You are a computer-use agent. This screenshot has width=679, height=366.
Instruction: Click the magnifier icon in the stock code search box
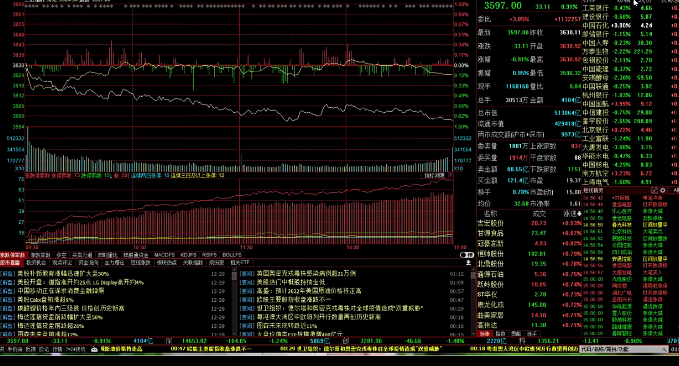pos(665,349)
